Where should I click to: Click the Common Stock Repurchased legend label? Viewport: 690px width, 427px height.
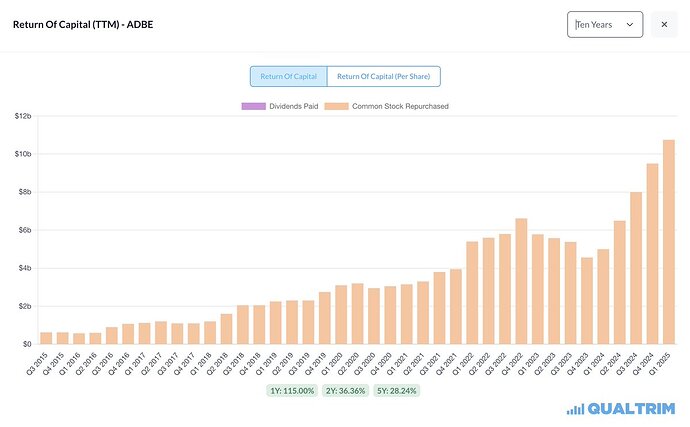[400, 106]
